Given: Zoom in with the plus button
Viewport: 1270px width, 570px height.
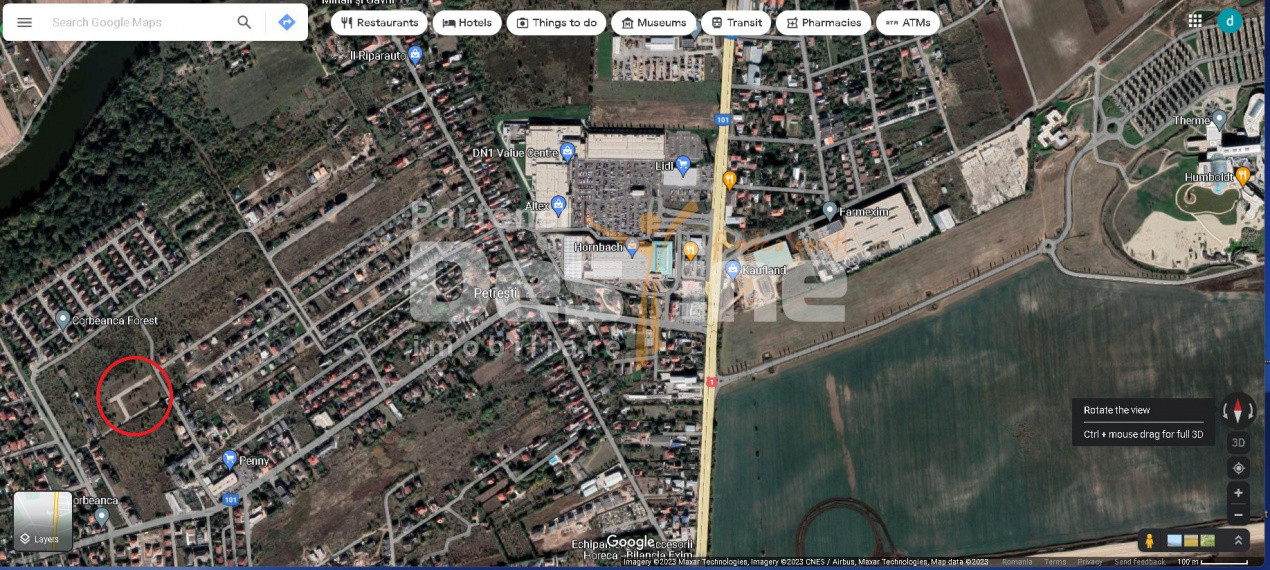Looking at the screenshot, I should point(1238,493).
